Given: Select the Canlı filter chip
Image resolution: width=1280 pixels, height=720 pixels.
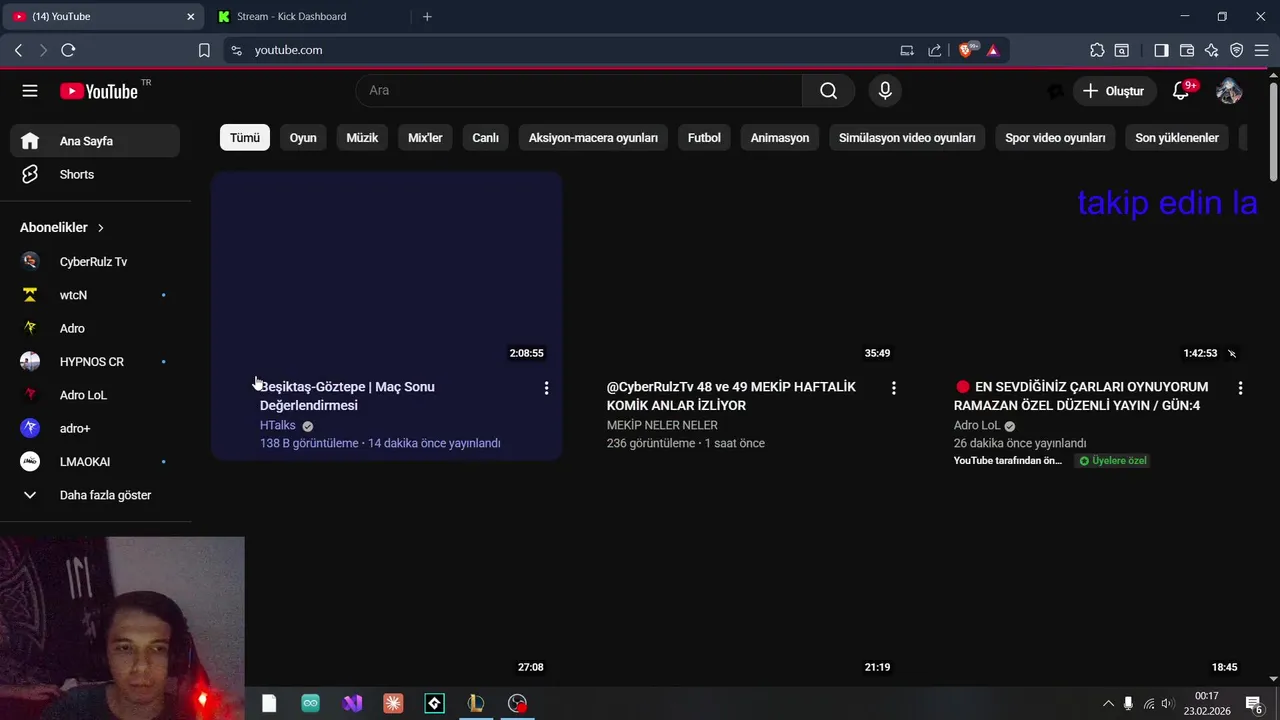Looking at the screenshot, I should pos(485,138).
